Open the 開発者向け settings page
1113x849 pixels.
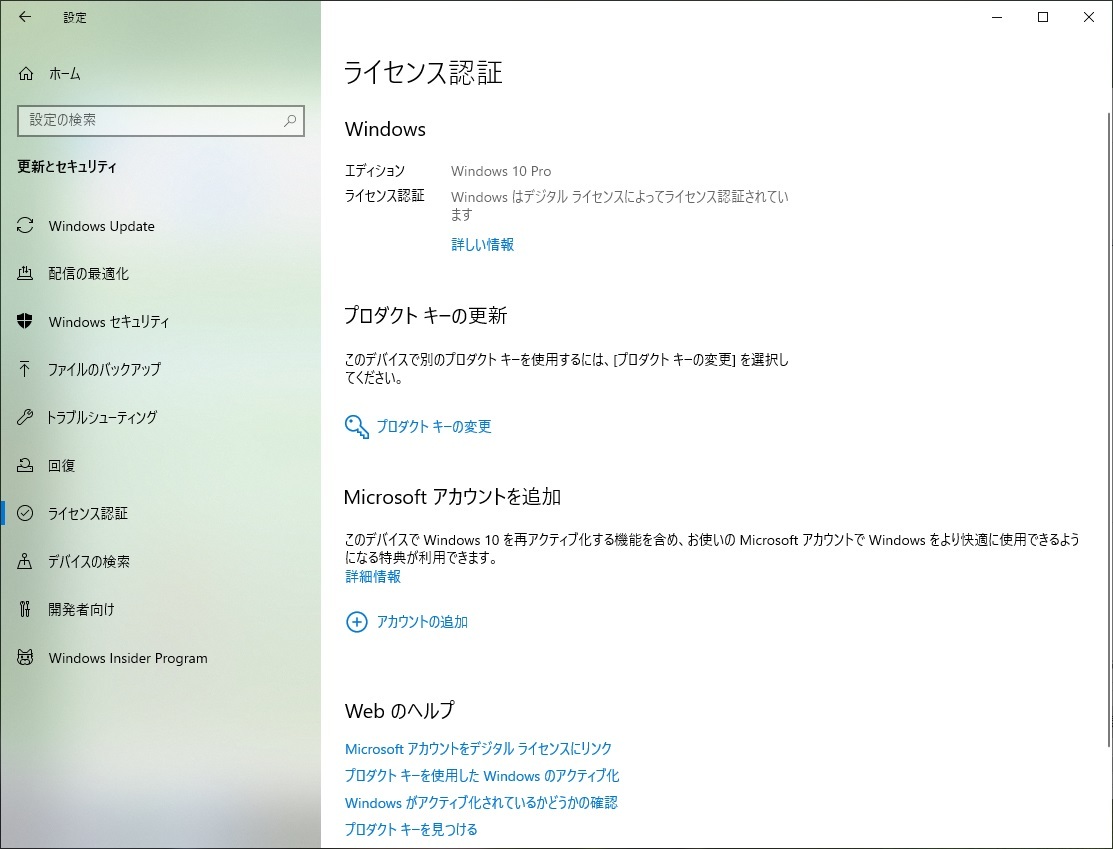81,610
